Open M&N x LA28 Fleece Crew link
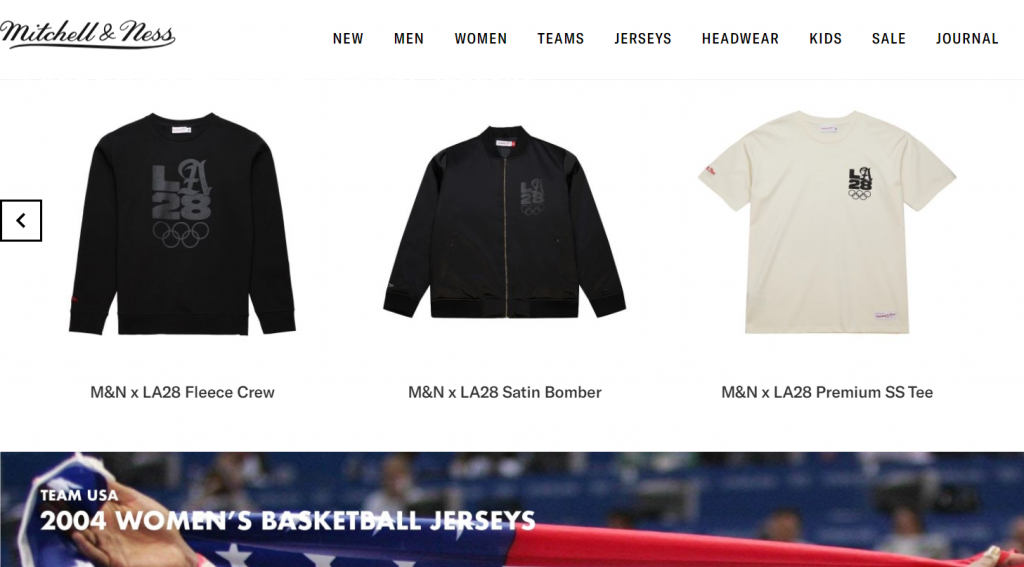The height and width of the screenshot is (567, 1024). pos(182,392)
